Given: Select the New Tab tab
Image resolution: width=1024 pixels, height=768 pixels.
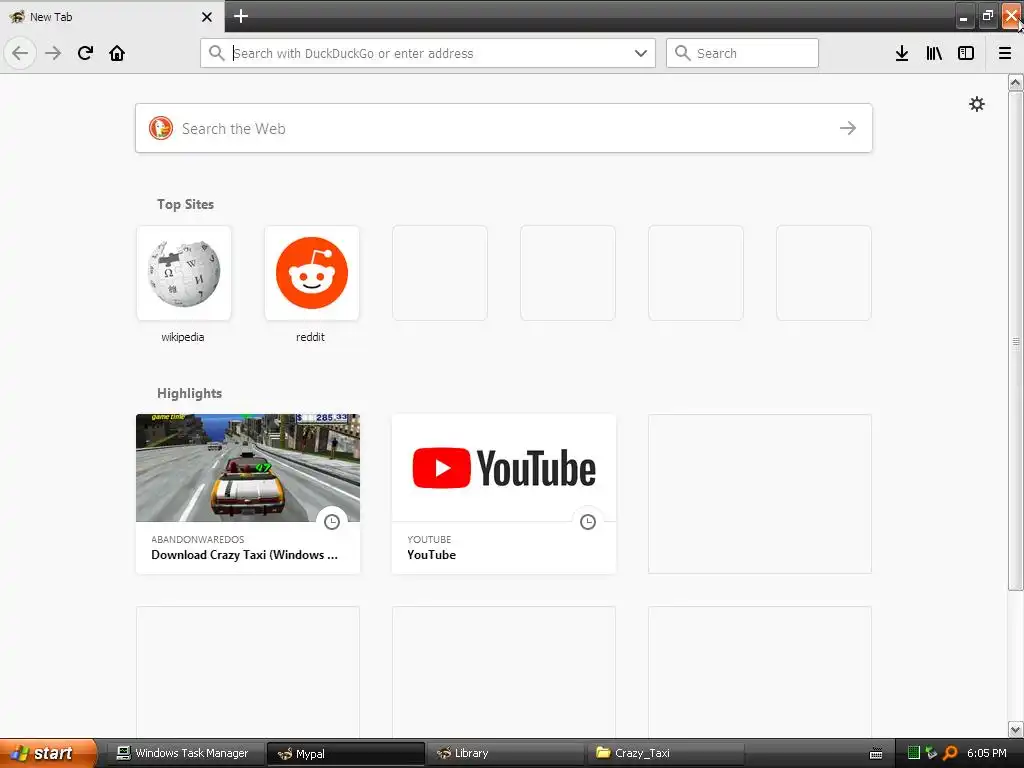Looking at the screenshot, I should click(x=112, y=17).
